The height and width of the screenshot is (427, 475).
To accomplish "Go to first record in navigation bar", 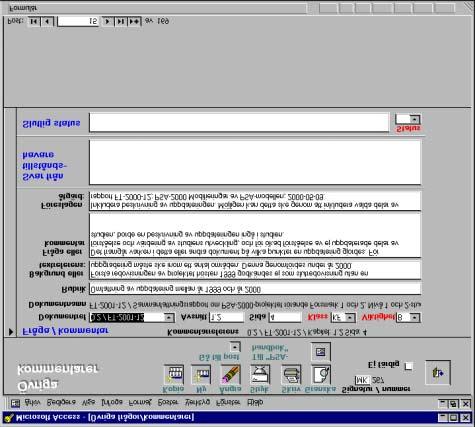I will 34,21.
